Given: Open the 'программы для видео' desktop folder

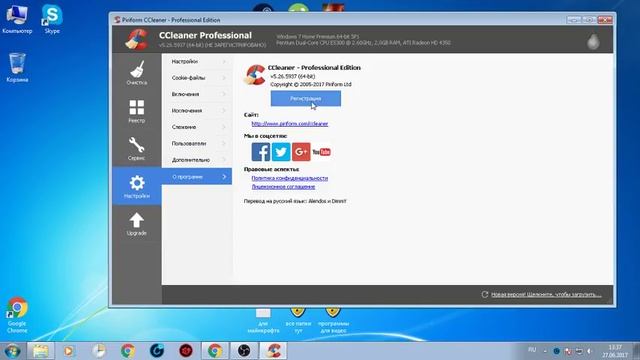Looking at the screenshot, I should click(333, 321).
